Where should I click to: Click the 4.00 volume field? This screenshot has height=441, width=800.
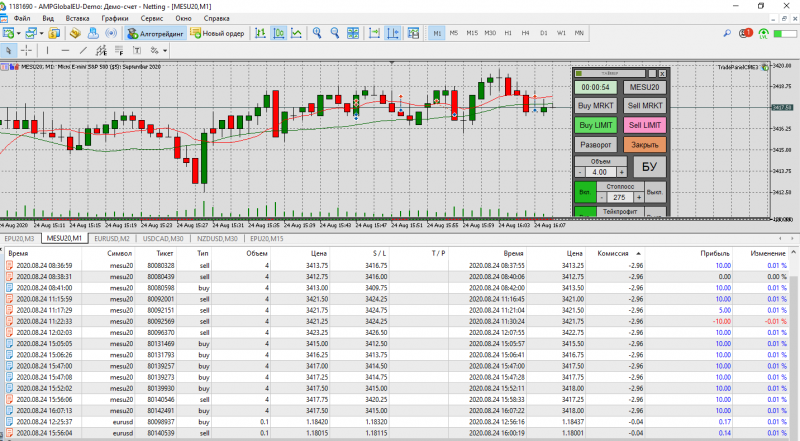coord(601,173)
